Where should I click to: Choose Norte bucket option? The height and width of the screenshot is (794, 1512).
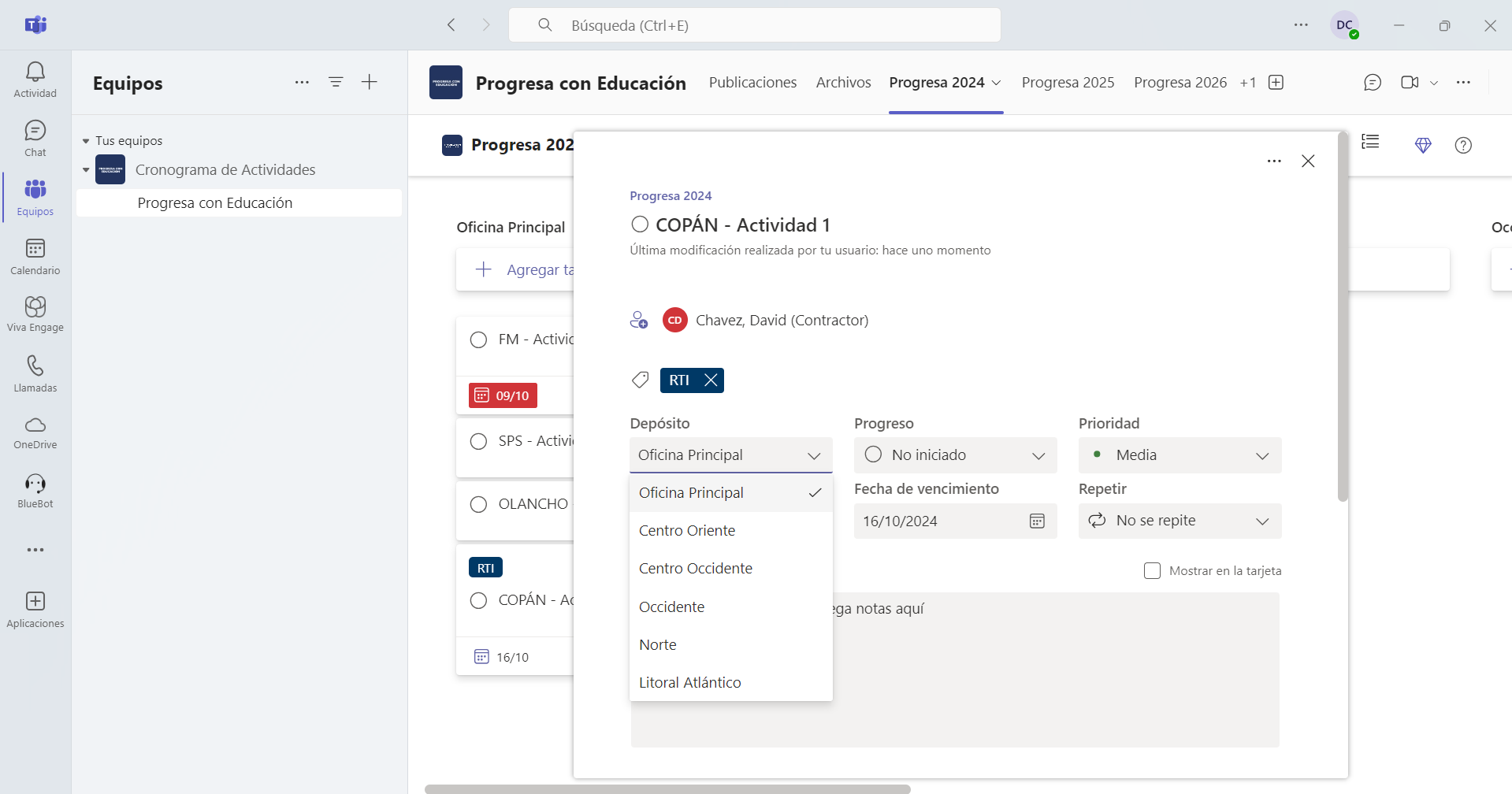[730, 645]
